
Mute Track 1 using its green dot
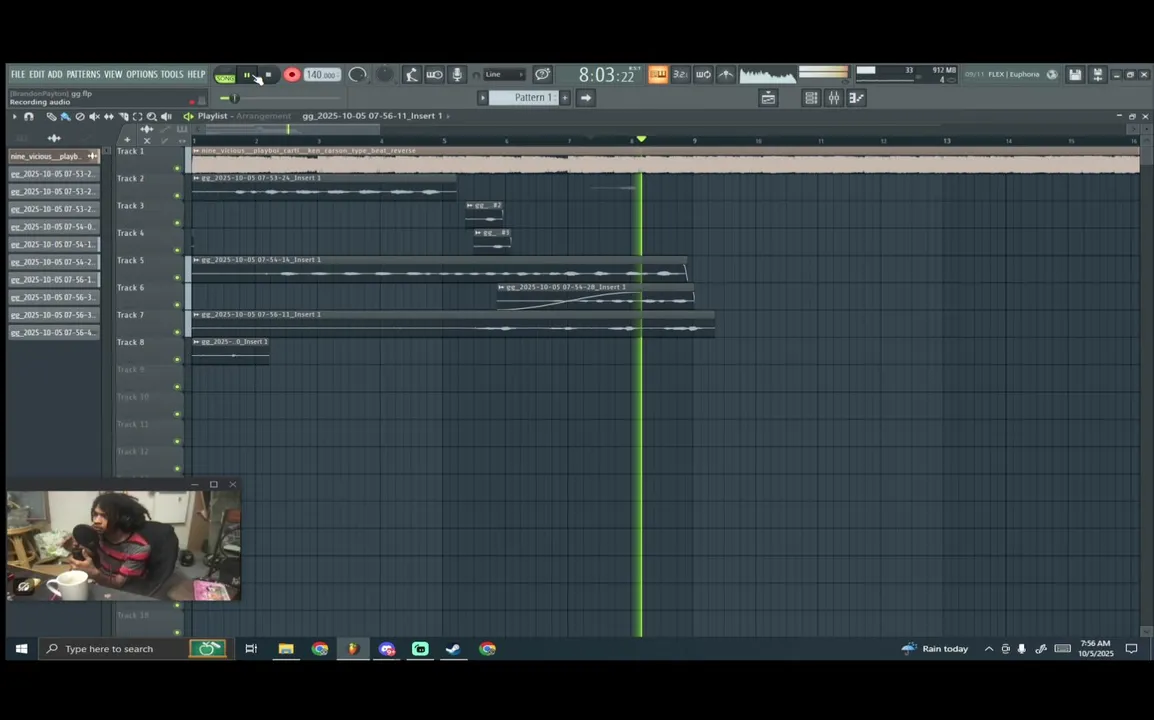[177, 169]
